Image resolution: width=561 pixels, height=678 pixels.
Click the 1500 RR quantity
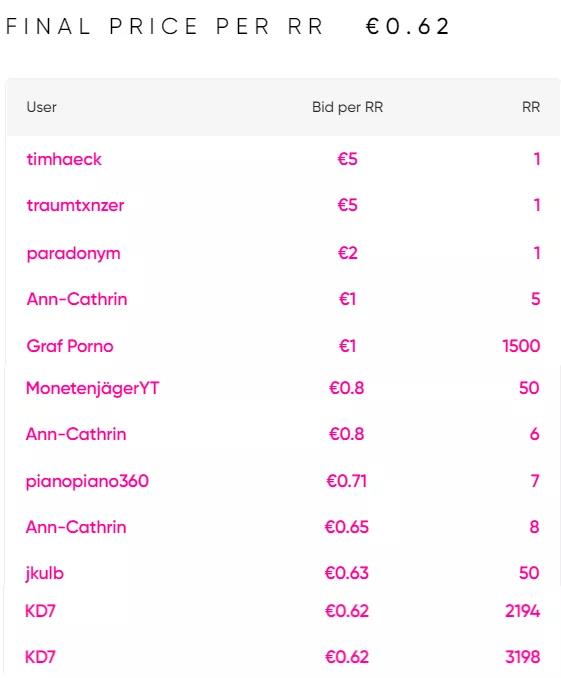tap(521, 346)
